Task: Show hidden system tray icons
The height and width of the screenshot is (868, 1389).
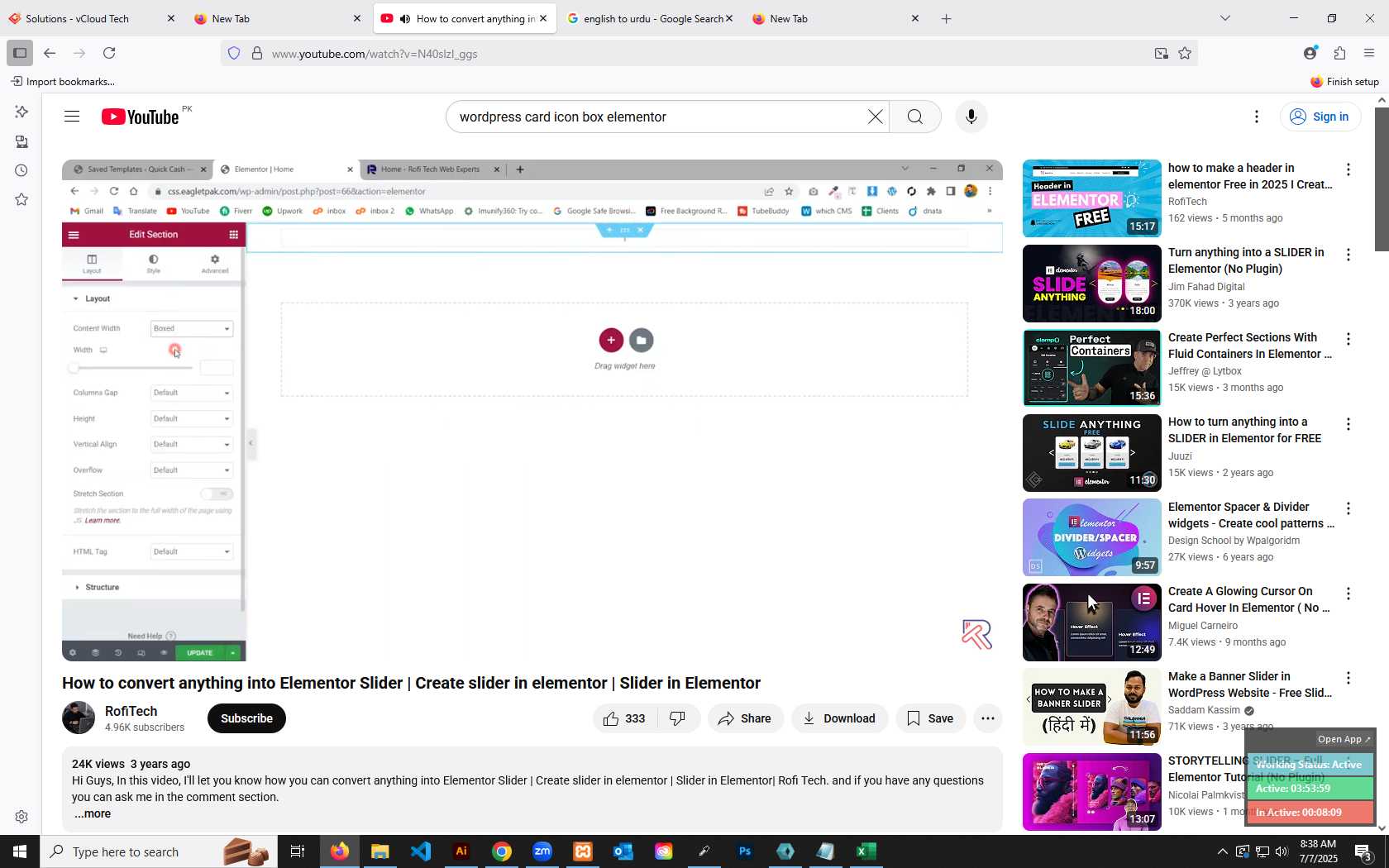Action: tap(1222, 851)
